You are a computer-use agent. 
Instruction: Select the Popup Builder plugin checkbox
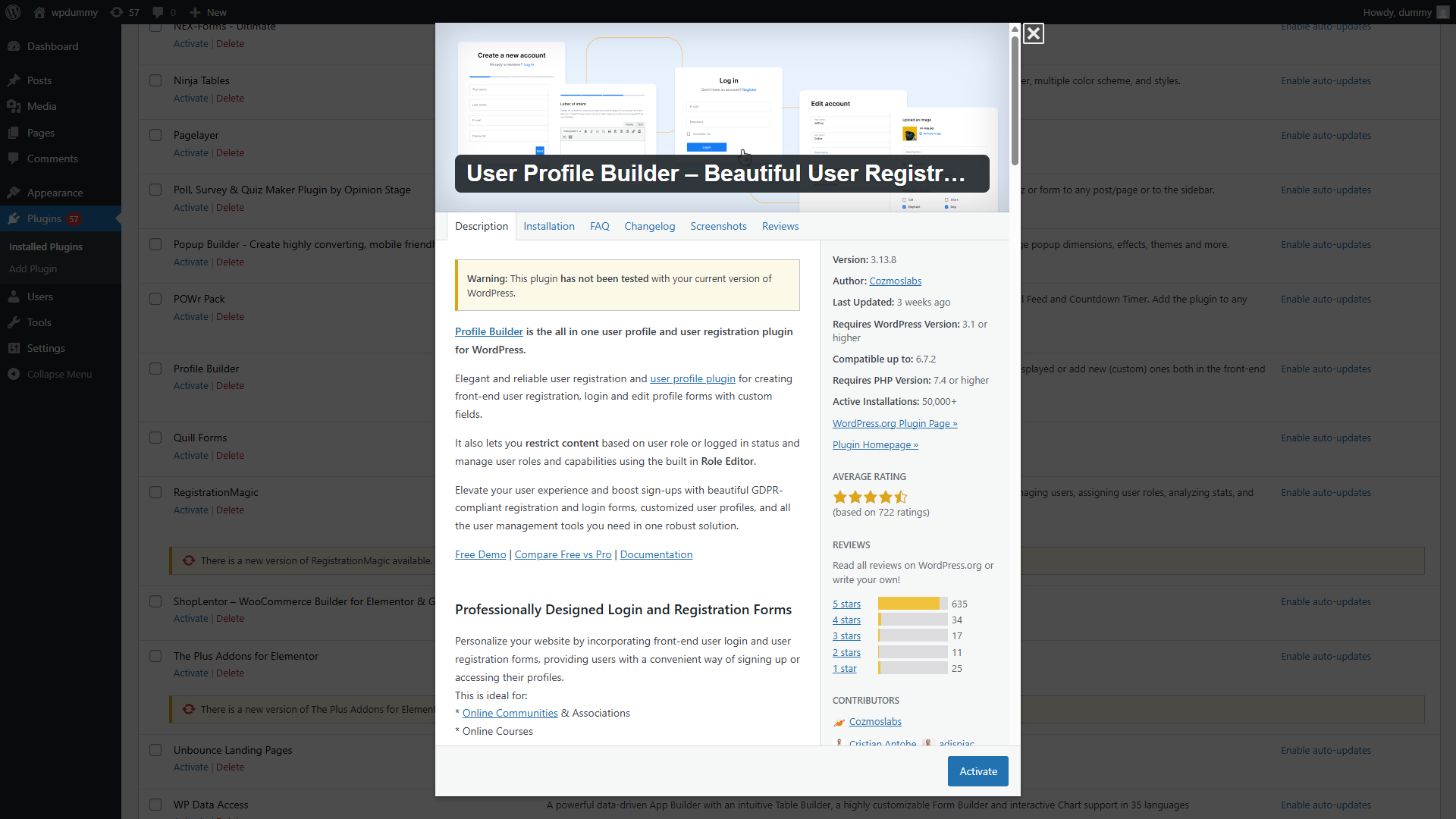pyautogui.click(x=155, y=244)
